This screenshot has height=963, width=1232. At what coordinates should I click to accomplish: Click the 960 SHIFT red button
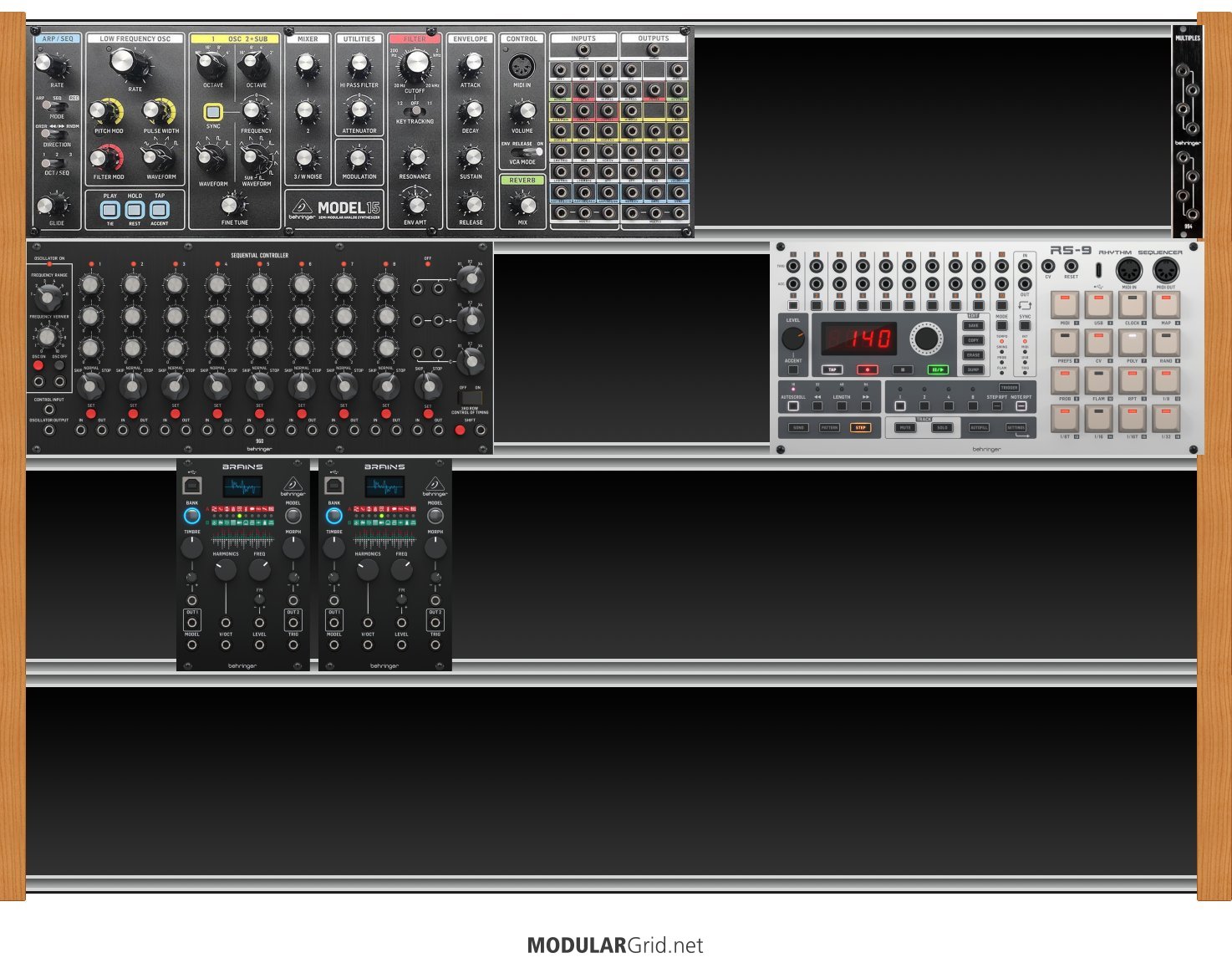(459, 431)
